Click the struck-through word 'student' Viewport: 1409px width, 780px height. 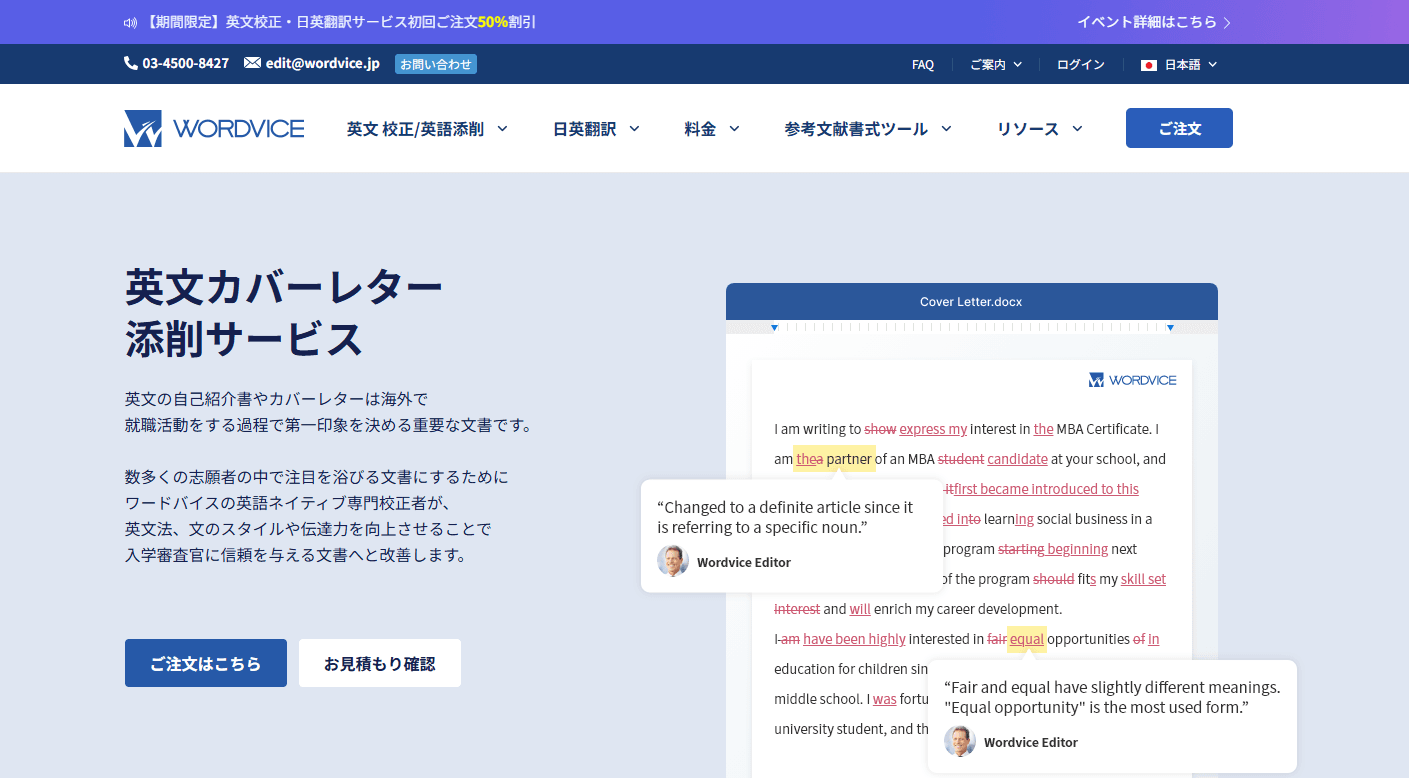coord(961,459)
